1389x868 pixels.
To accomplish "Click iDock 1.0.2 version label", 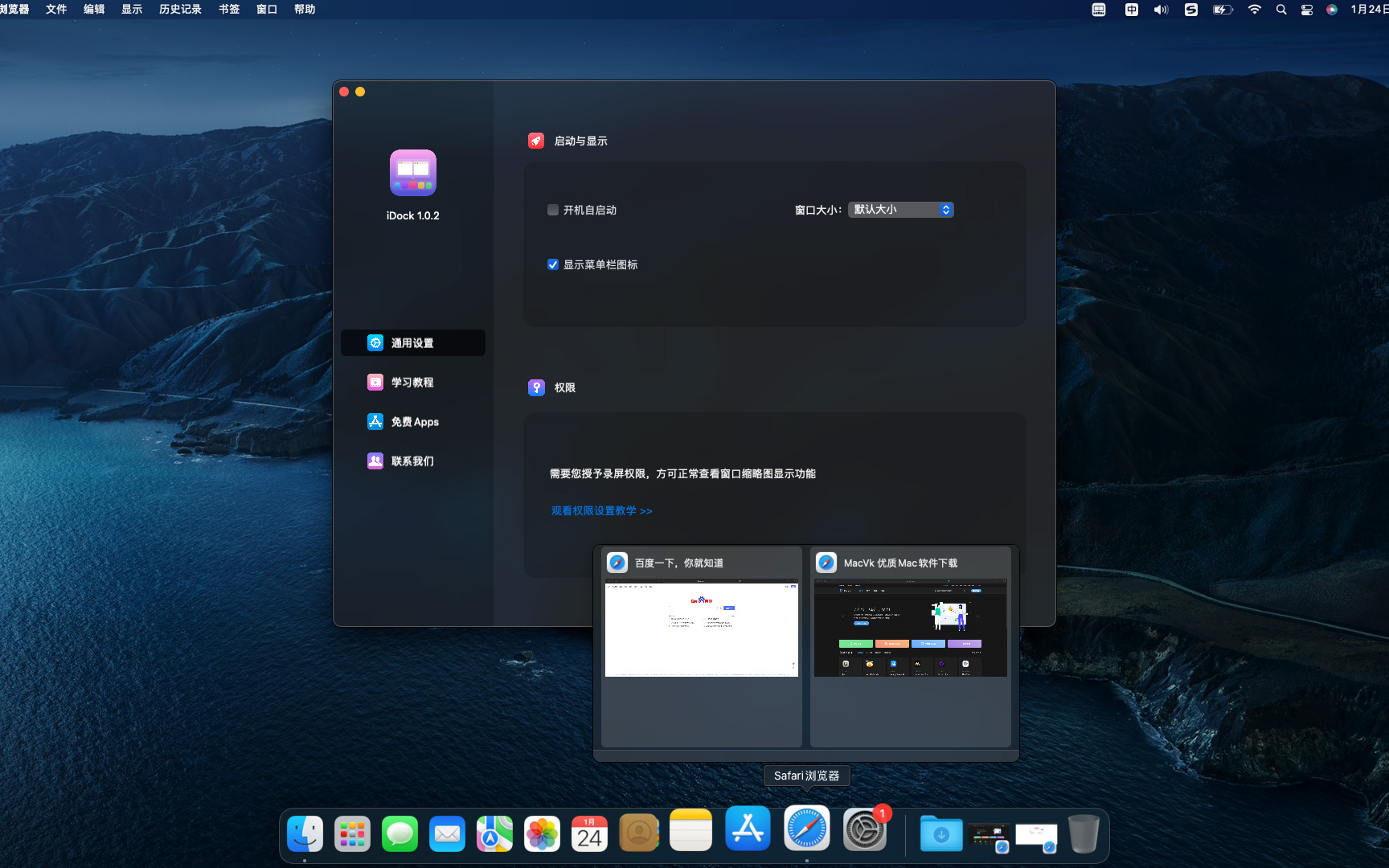I will [413, 215].
